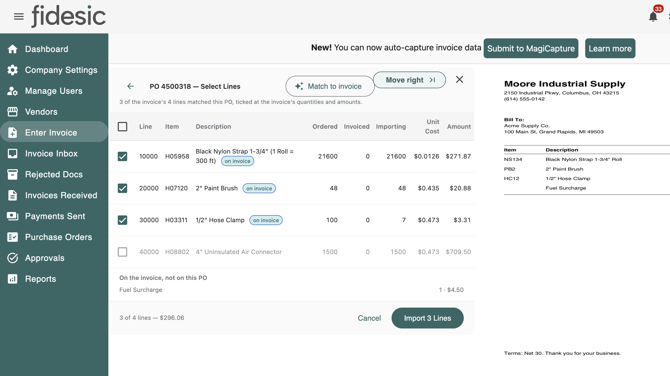Click the Payments Sent icon
Screen dimensions: 670x376
12,216
